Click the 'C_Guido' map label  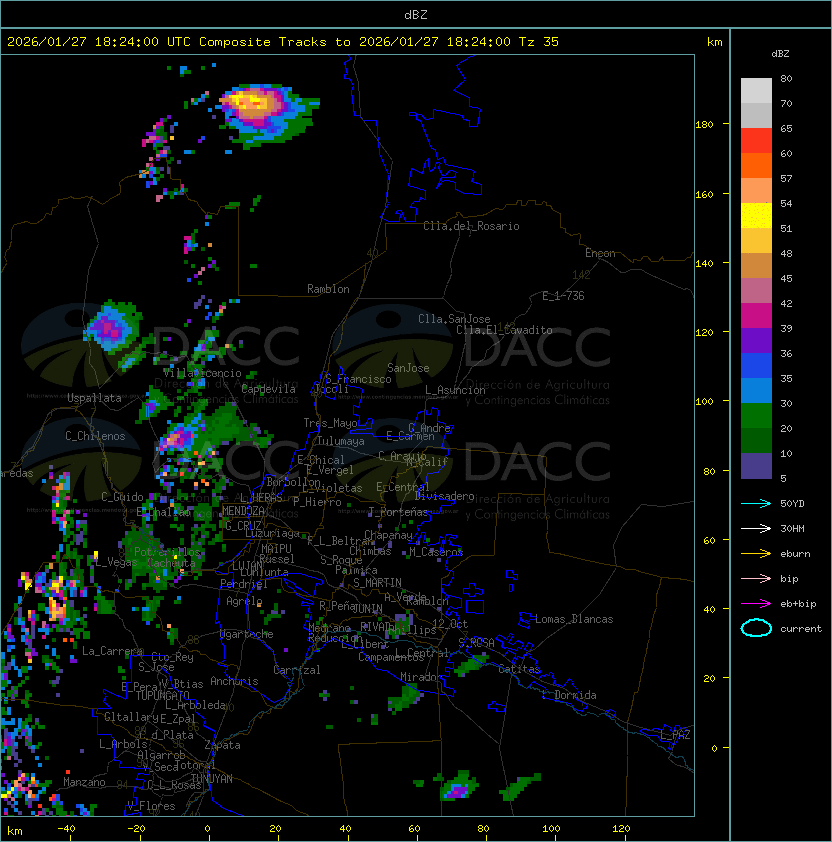click(x=122, y=497)
